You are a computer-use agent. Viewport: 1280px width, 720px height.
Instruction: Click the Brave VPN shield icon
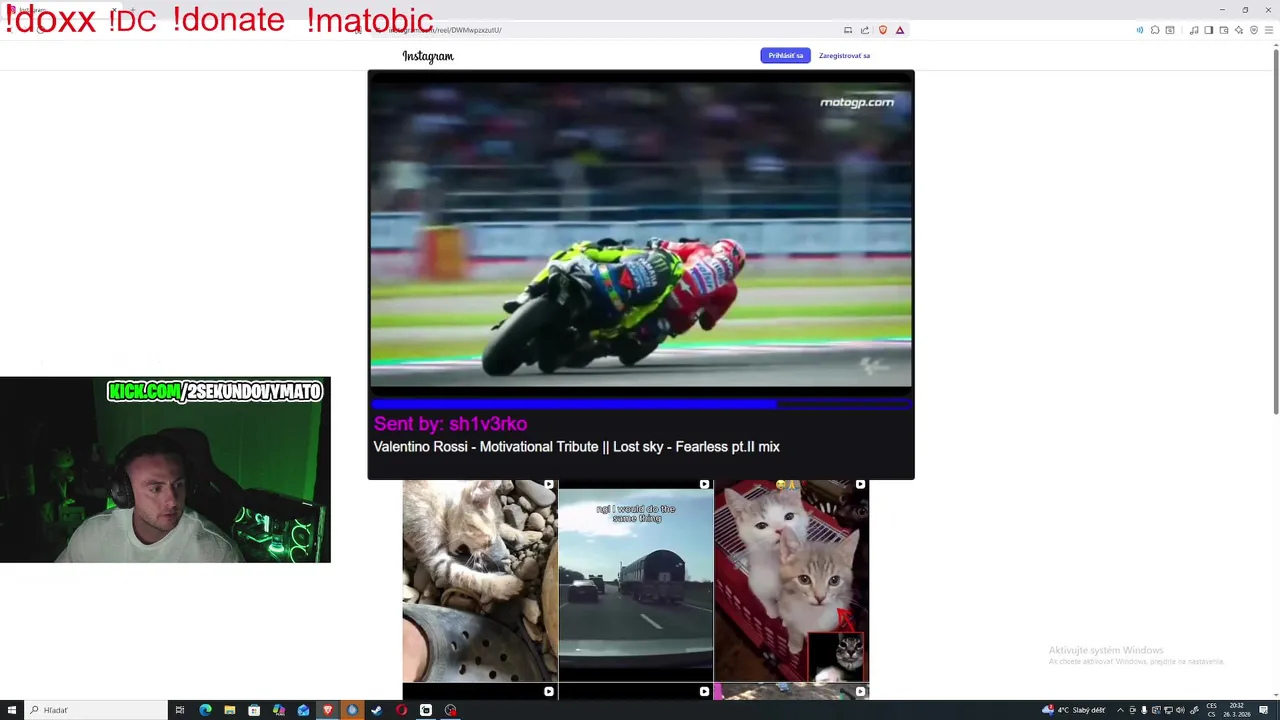tap(1254, 30)
